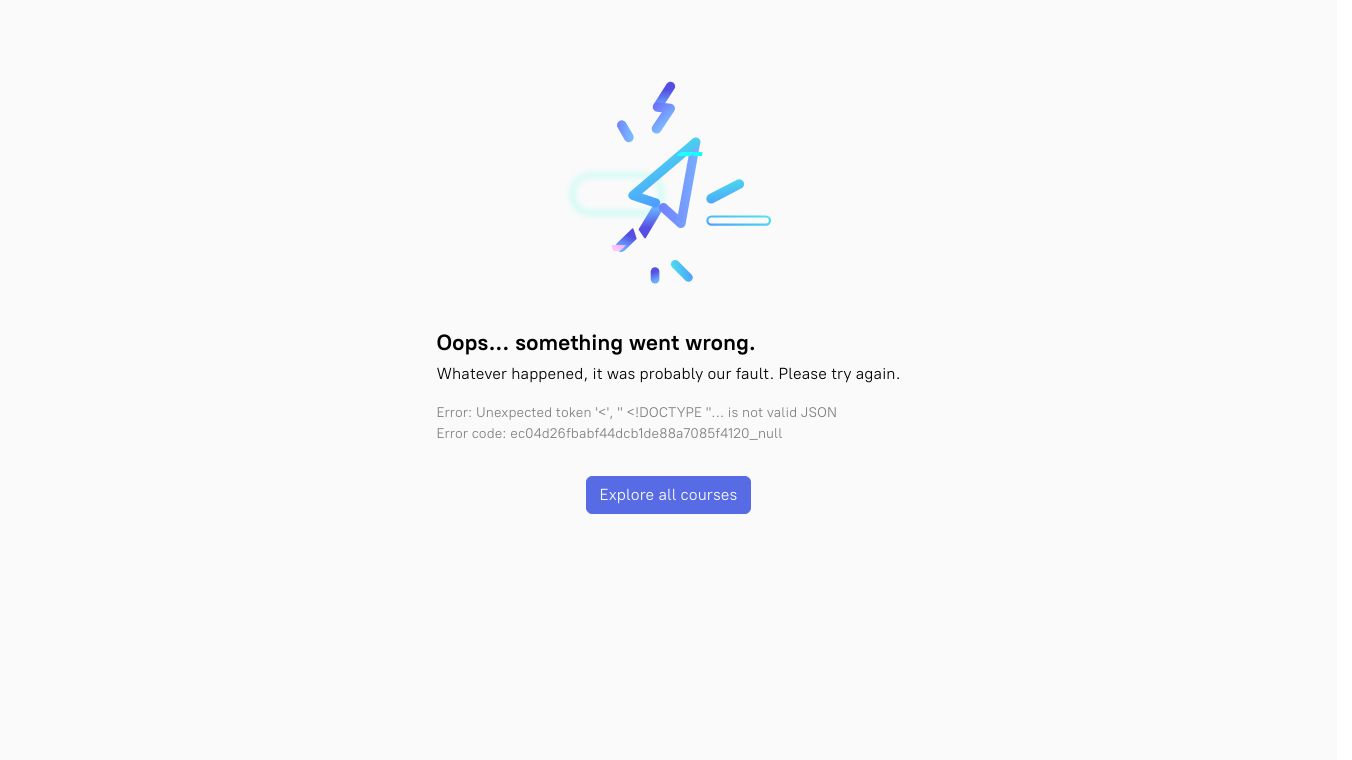1352x760 pixels.
Task: Click the light purple dash near lightning bolt
Action: (625, 131)
